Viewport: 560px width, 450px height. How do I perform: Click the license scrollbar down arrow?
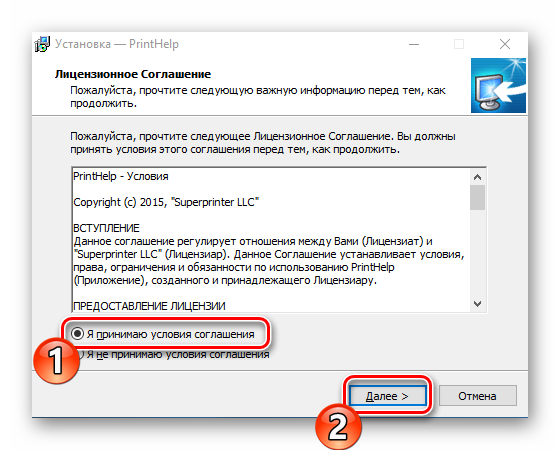(x=478, y=304)
